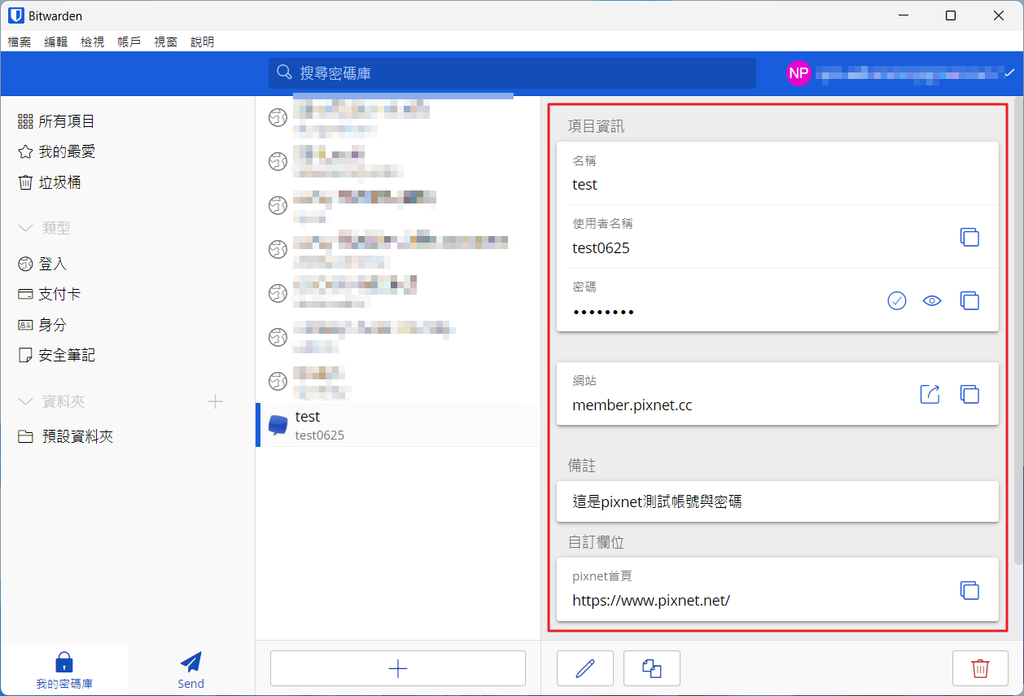The width and height of the screenshot is (1024, 696).
Task: Copy the password to clipboard
Action: click(969, 300)
